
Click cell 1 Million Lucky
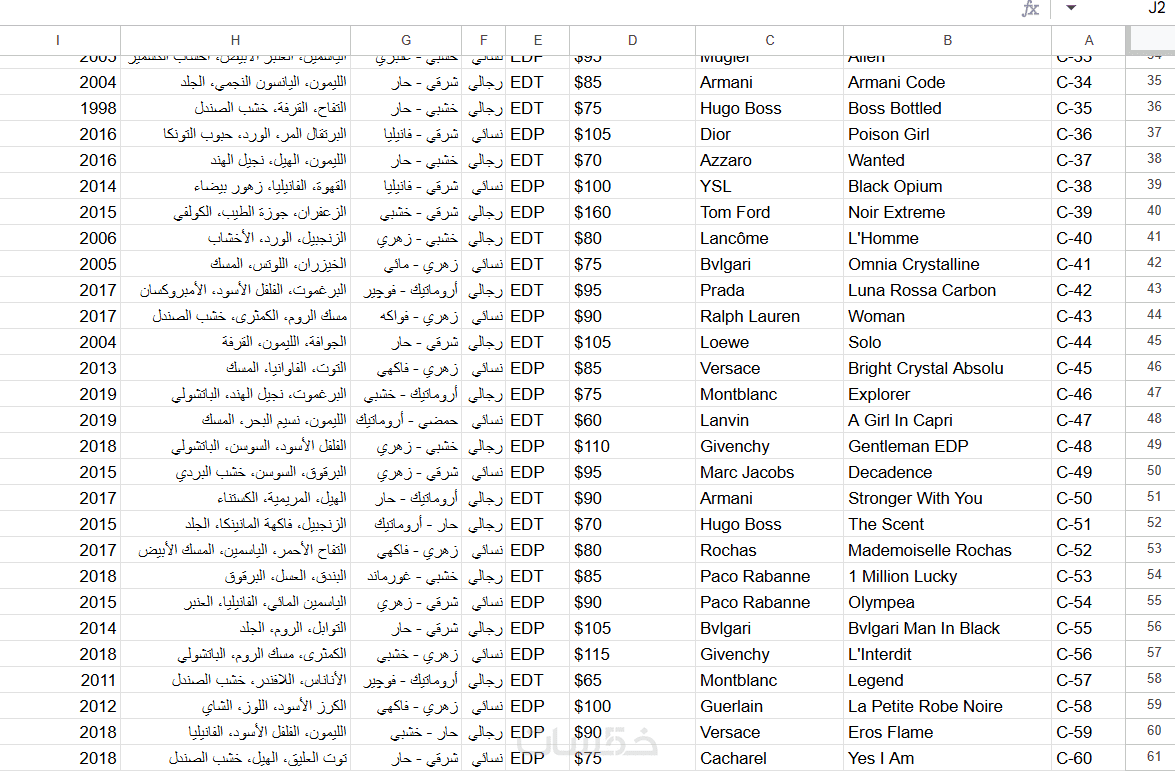(947, 576)
